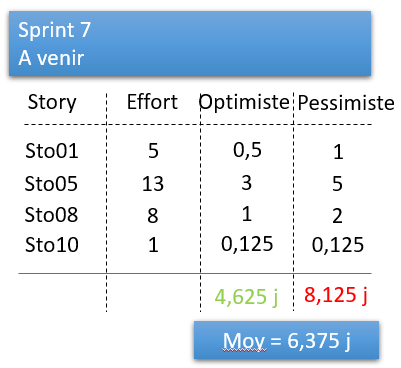This screenshot has height=368, width=401.
Task: Click the green total 4,625 j
Action: [x=246, y=297]
